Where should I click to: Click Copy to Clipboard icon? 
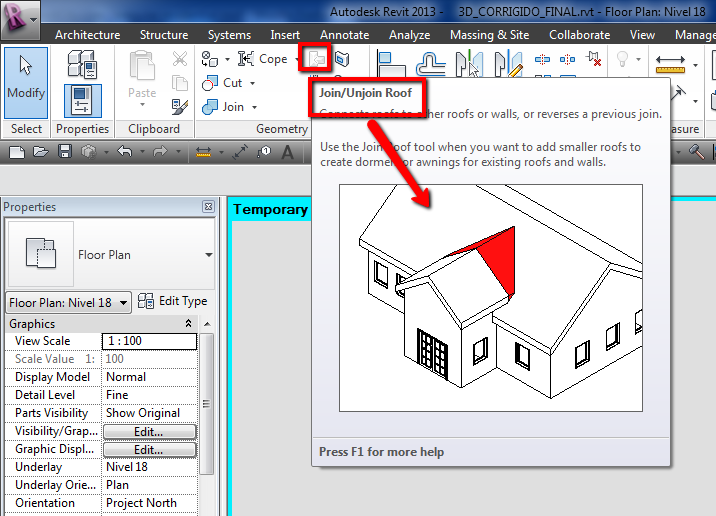(180, 84)
